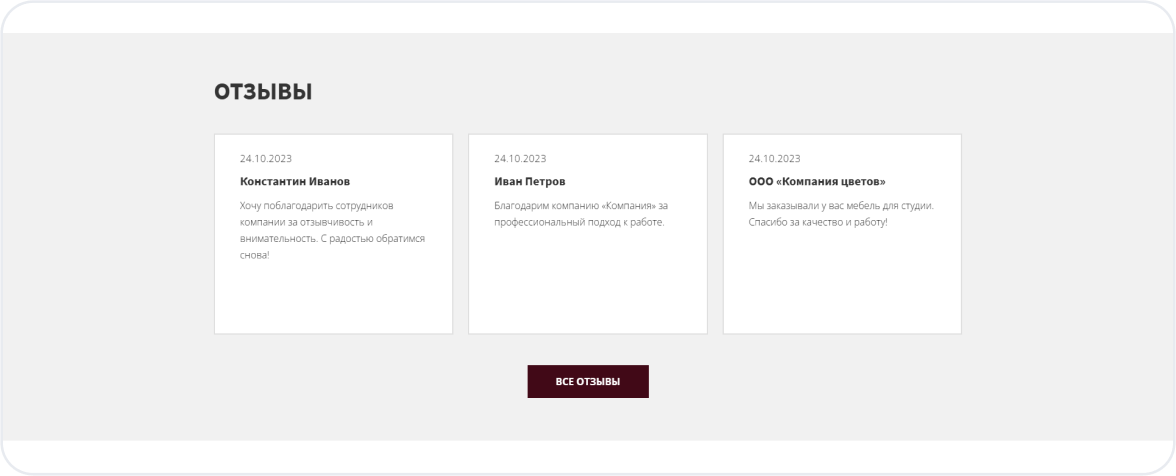Click ООО «Компания цветов» reviewer name

(x=817, y=182)
